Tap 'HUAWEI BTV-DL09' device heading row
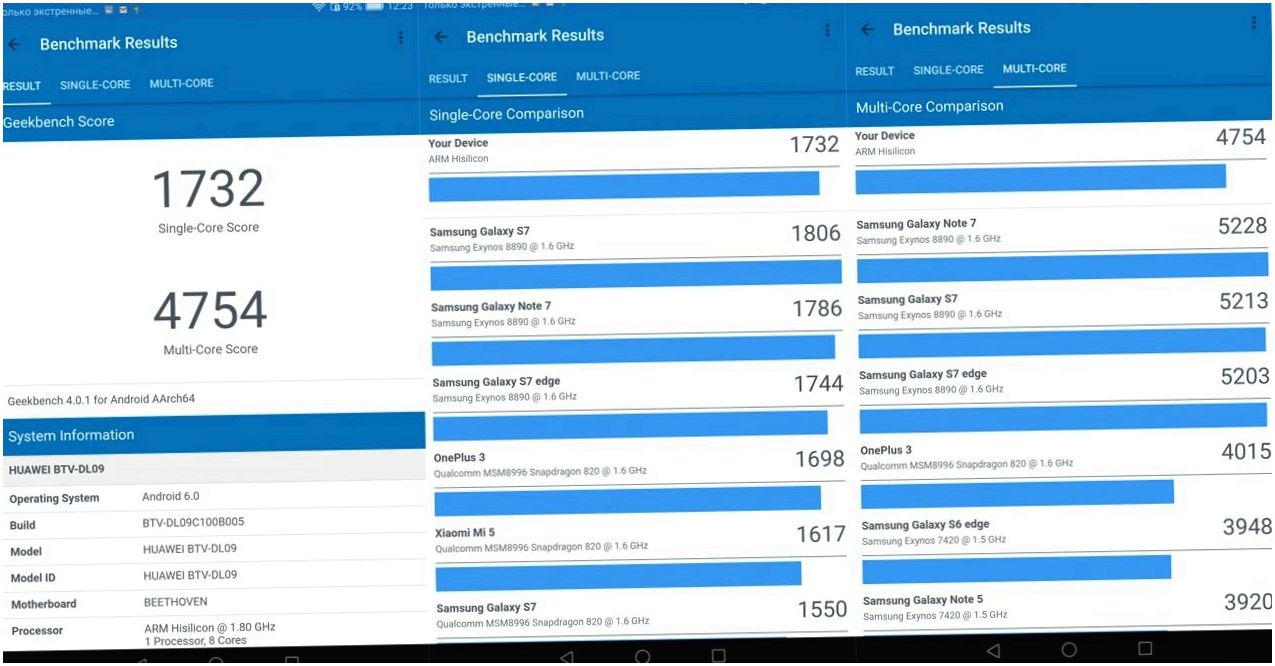 [213, 466]
